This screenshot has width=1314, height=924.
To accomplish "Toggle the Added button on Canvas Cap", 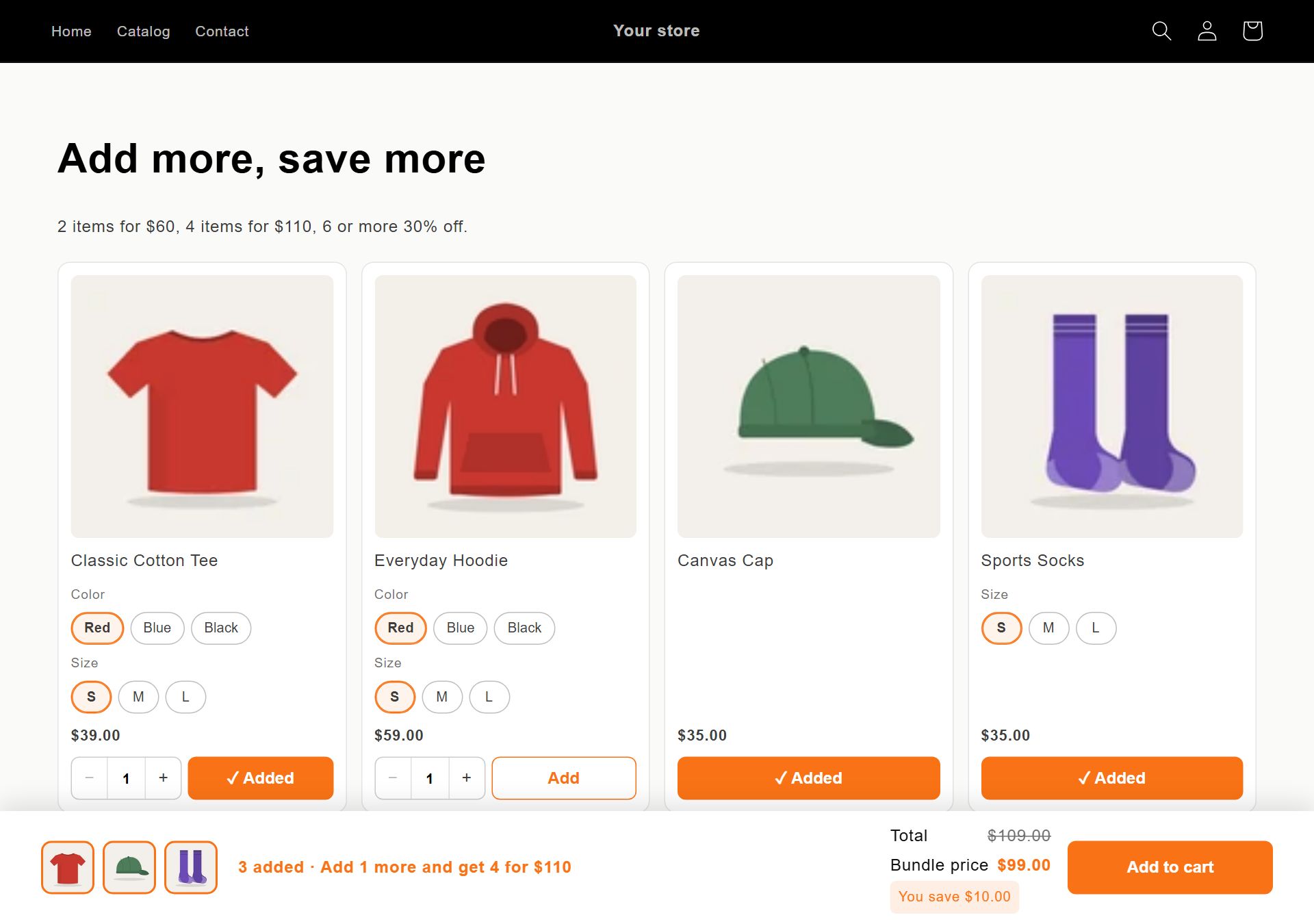I will (x=808, y=778).
